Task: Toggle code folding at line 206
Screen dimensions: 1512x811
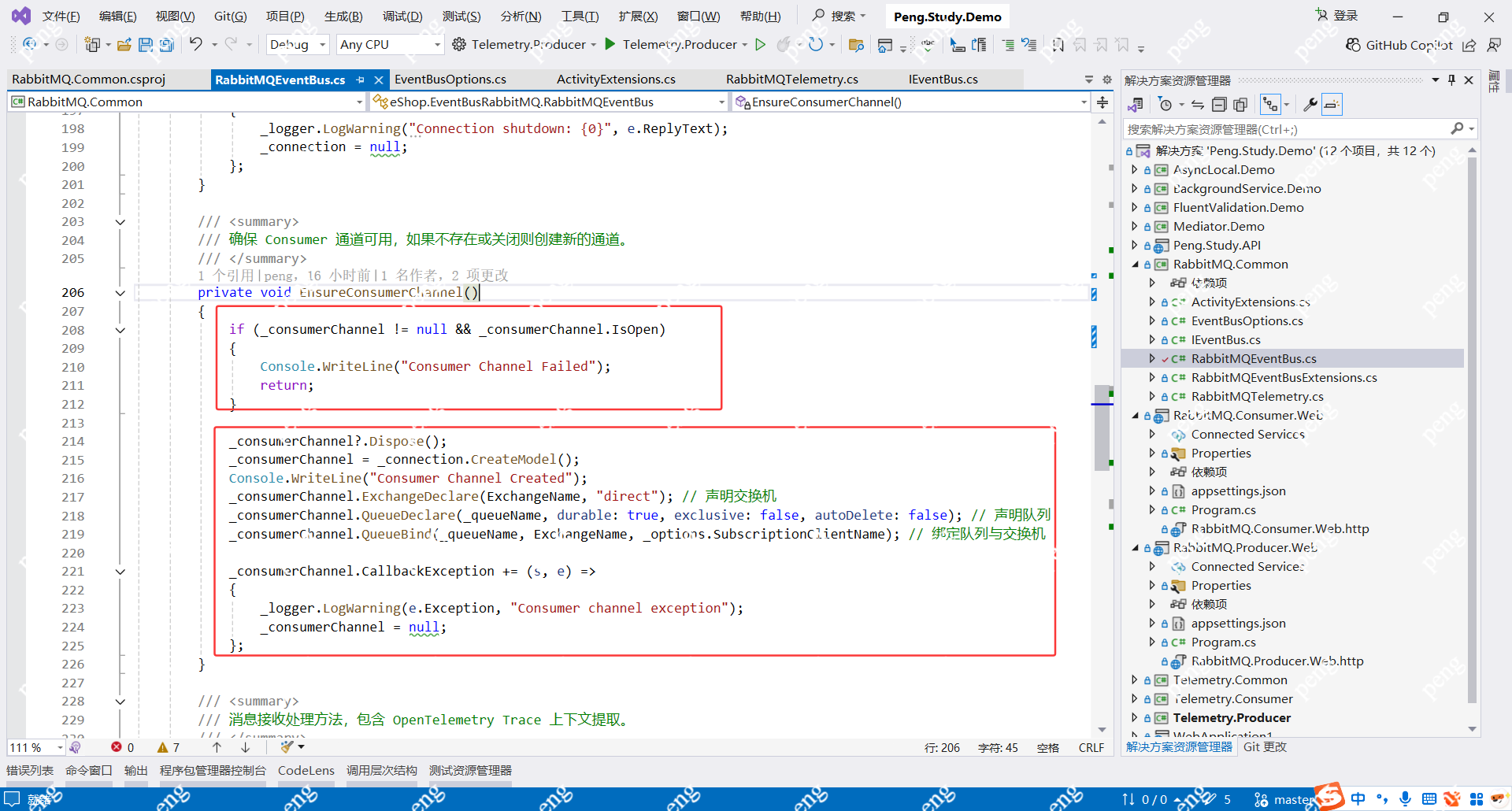Action: [x=120, y=293]
